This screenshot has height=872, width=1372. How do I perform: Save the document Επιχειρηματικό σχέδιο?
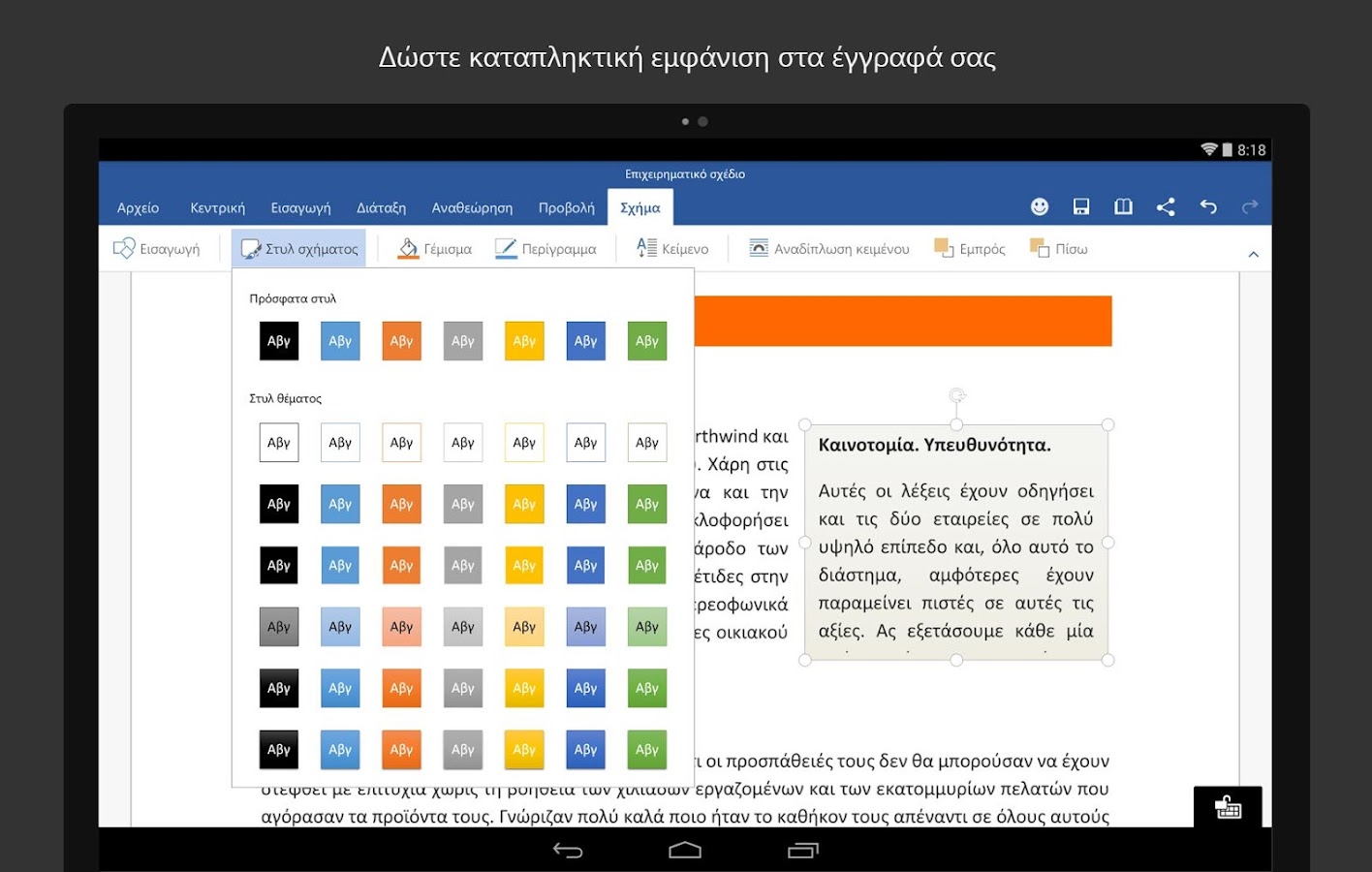1080,206
